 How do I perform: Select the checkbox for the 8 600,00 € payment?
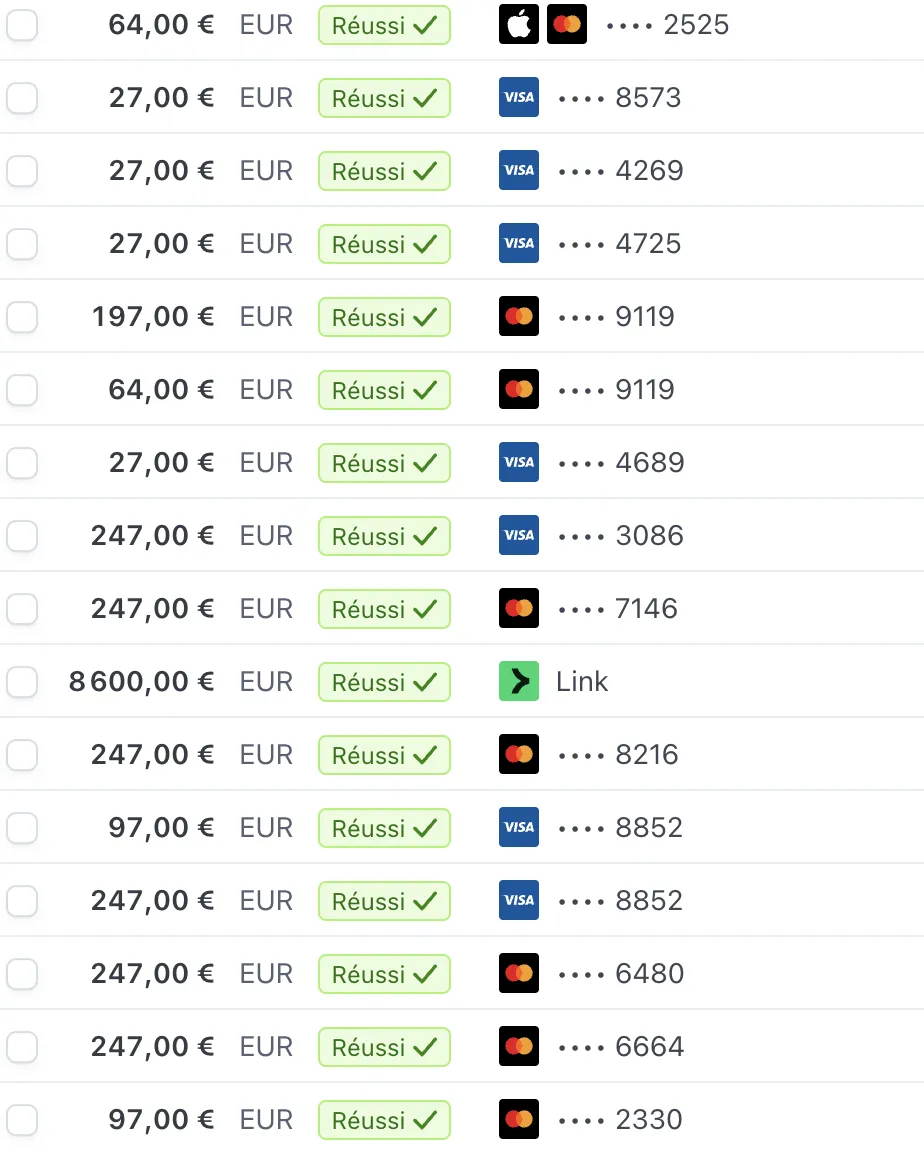coord(22,682)
